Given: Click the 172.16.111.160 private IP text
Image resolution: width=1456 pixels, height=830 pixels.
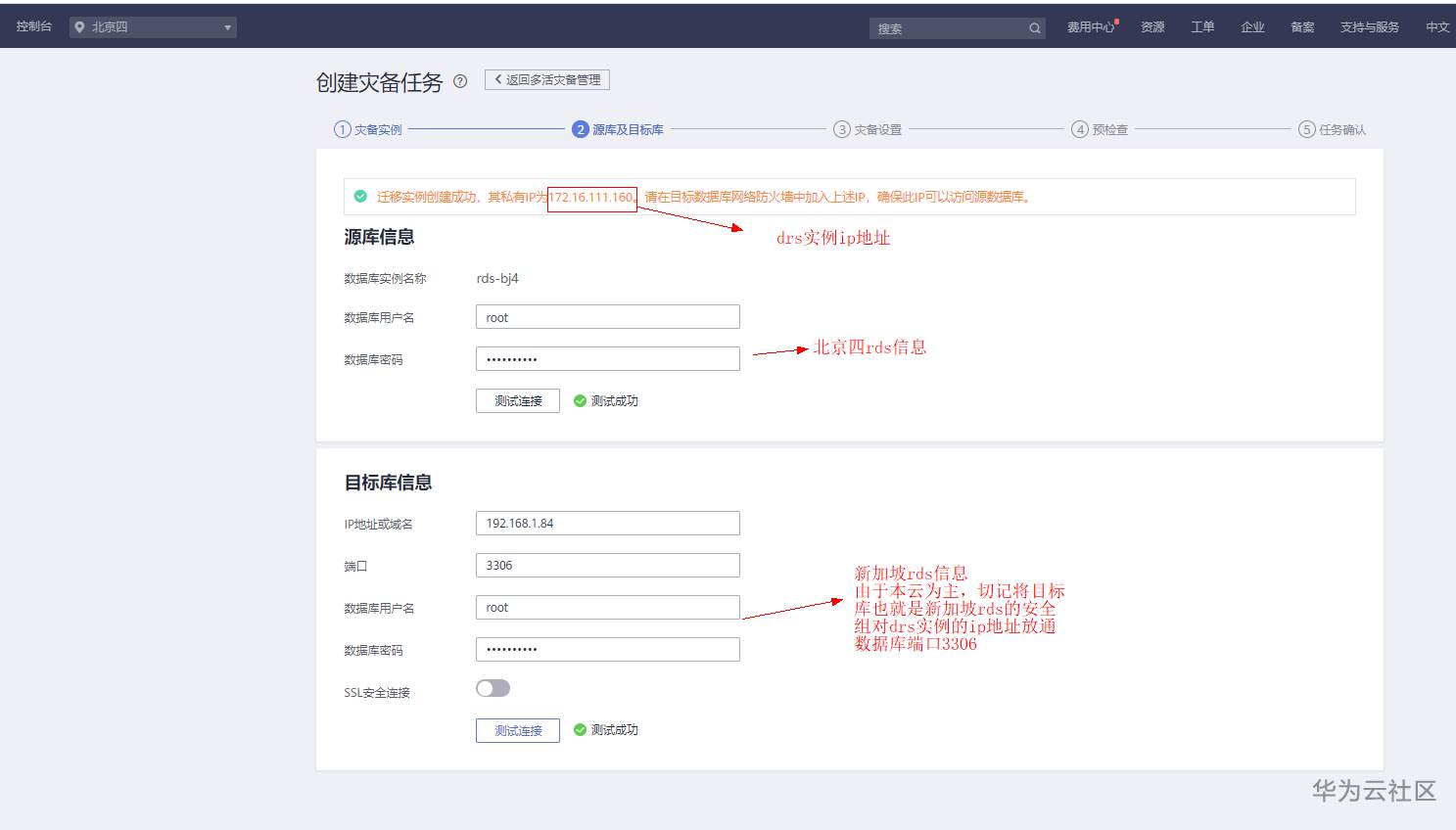Looking at the screenshot, I should click(x=591, y=197).
